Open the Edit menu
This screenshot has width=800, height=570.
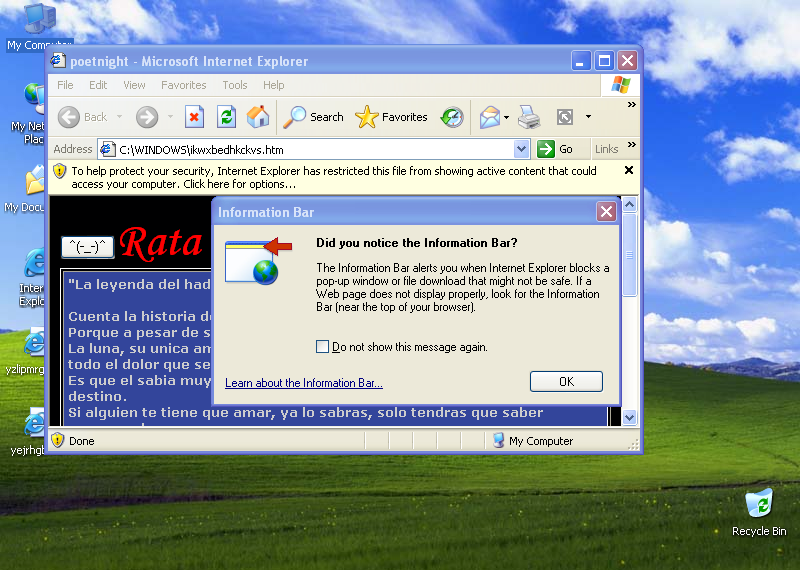(98, 85)
